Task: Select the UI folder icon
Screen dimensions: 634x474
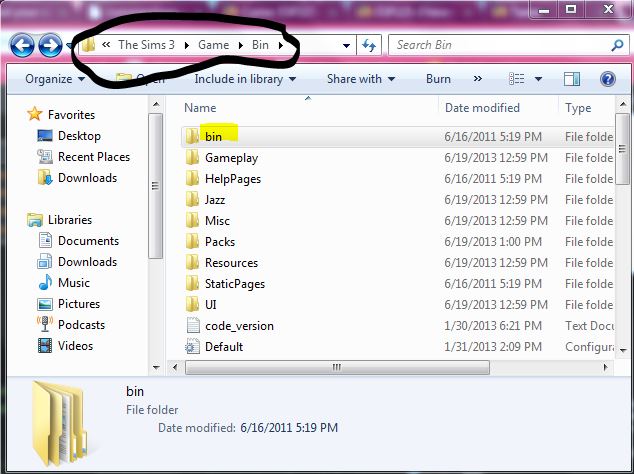Action: point(192,305)
